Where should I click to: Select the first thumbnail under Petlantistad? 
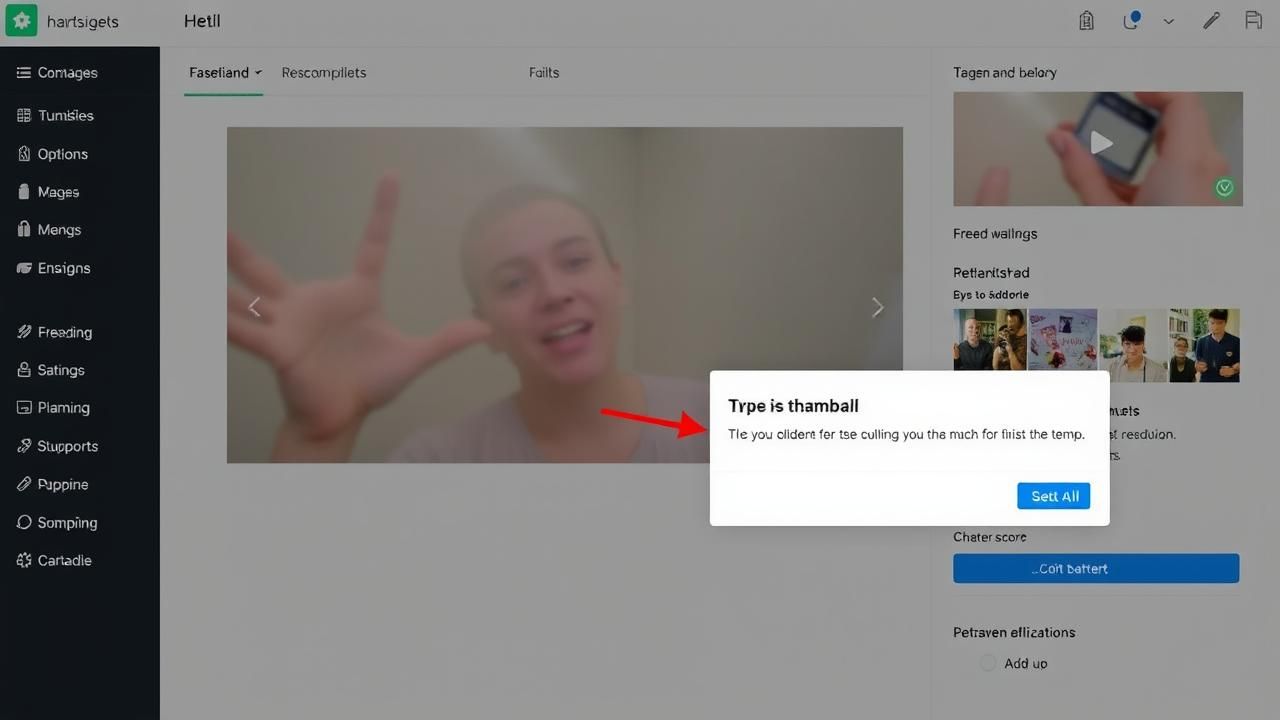tap(989, 345)
